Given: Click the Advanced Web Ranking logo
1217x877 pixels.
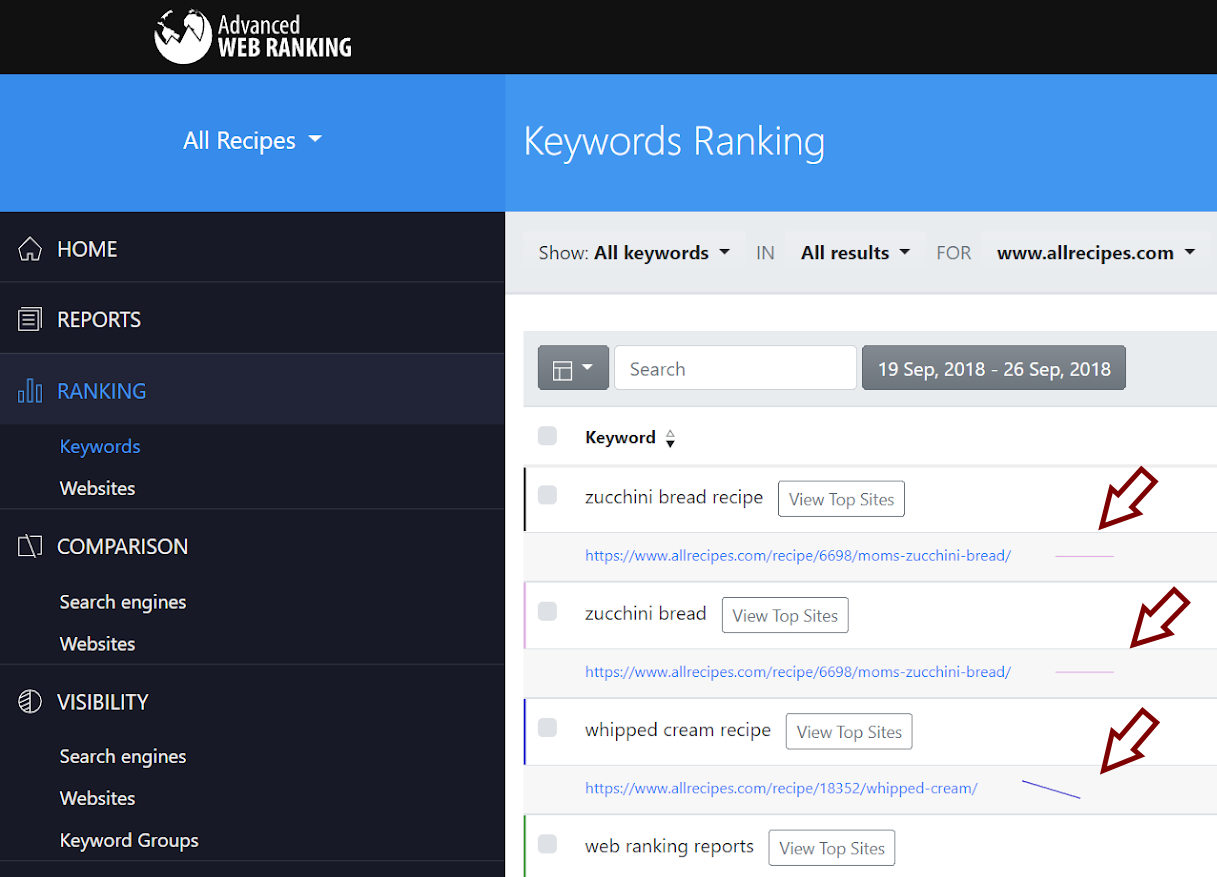Looking at the screenshot, I should [253, 37].
